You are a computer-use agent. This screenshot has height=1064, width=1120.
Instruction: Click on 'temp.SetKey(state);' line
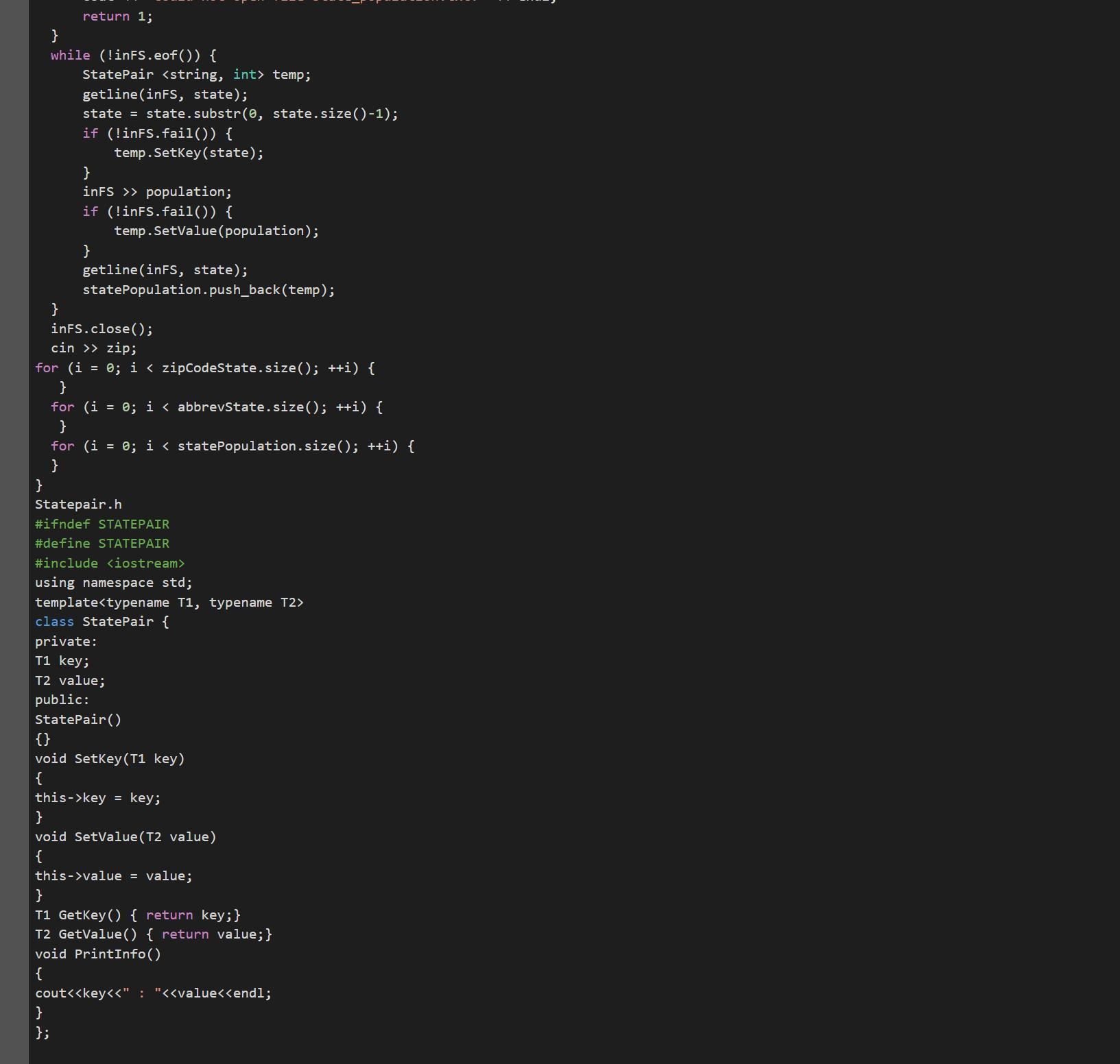189,153
